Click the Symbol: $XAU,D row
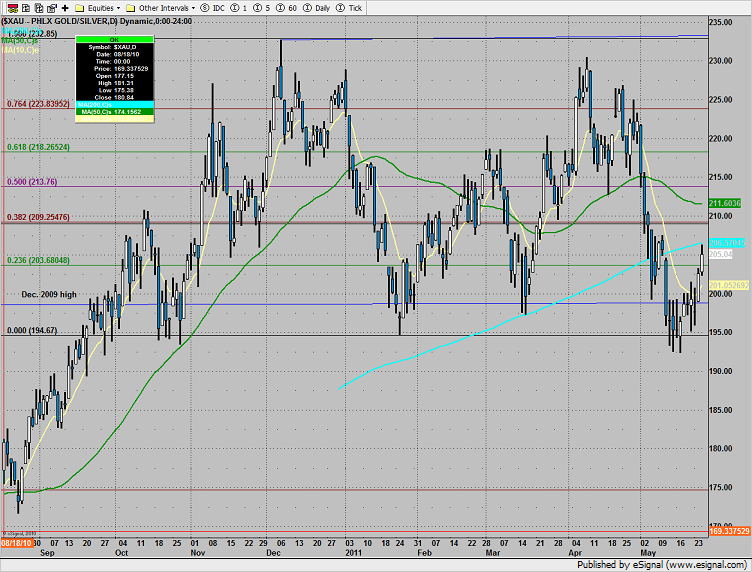 pos(115,47)
